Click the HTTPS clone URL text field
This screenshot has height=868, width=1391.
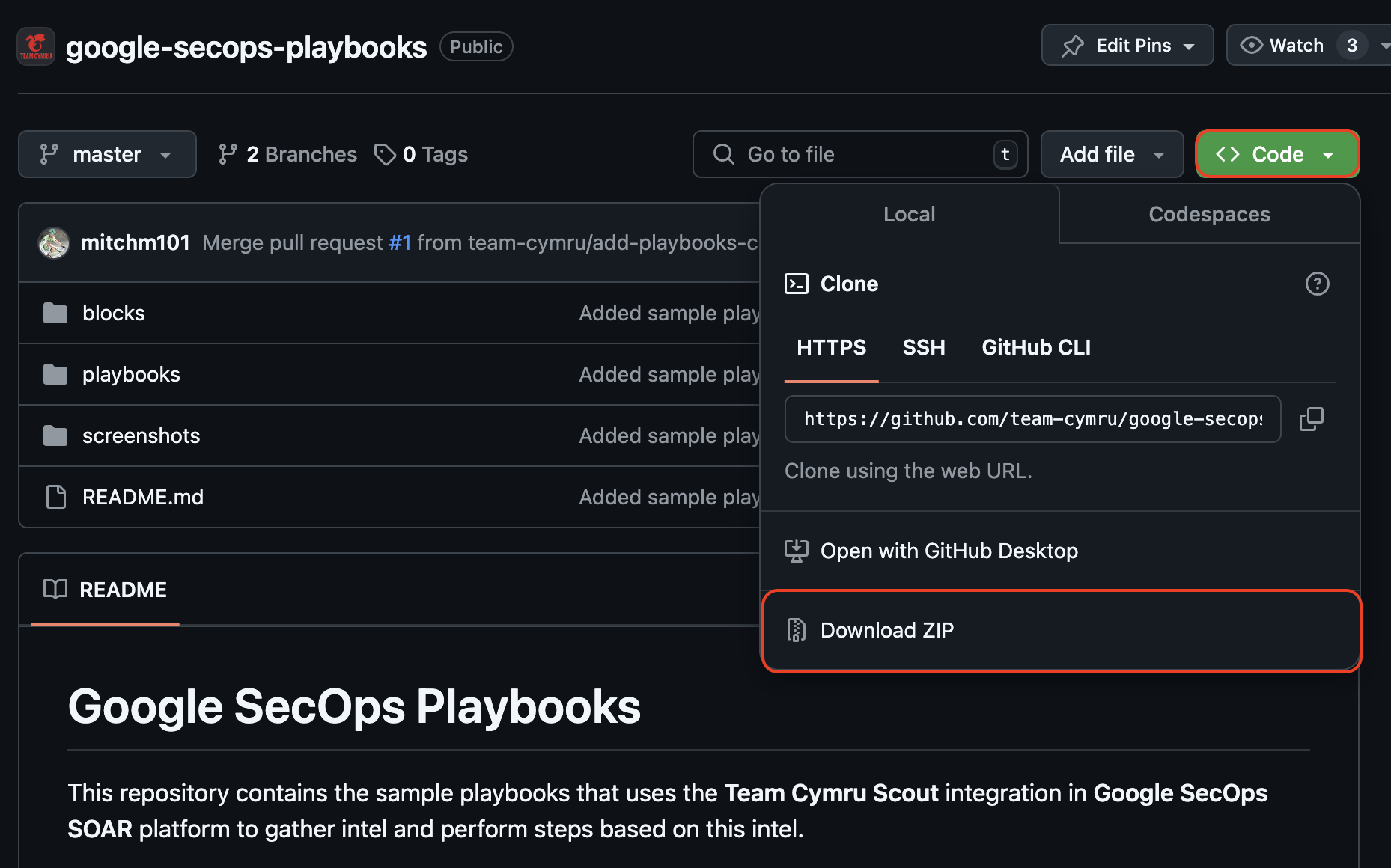coord(1032,419)
